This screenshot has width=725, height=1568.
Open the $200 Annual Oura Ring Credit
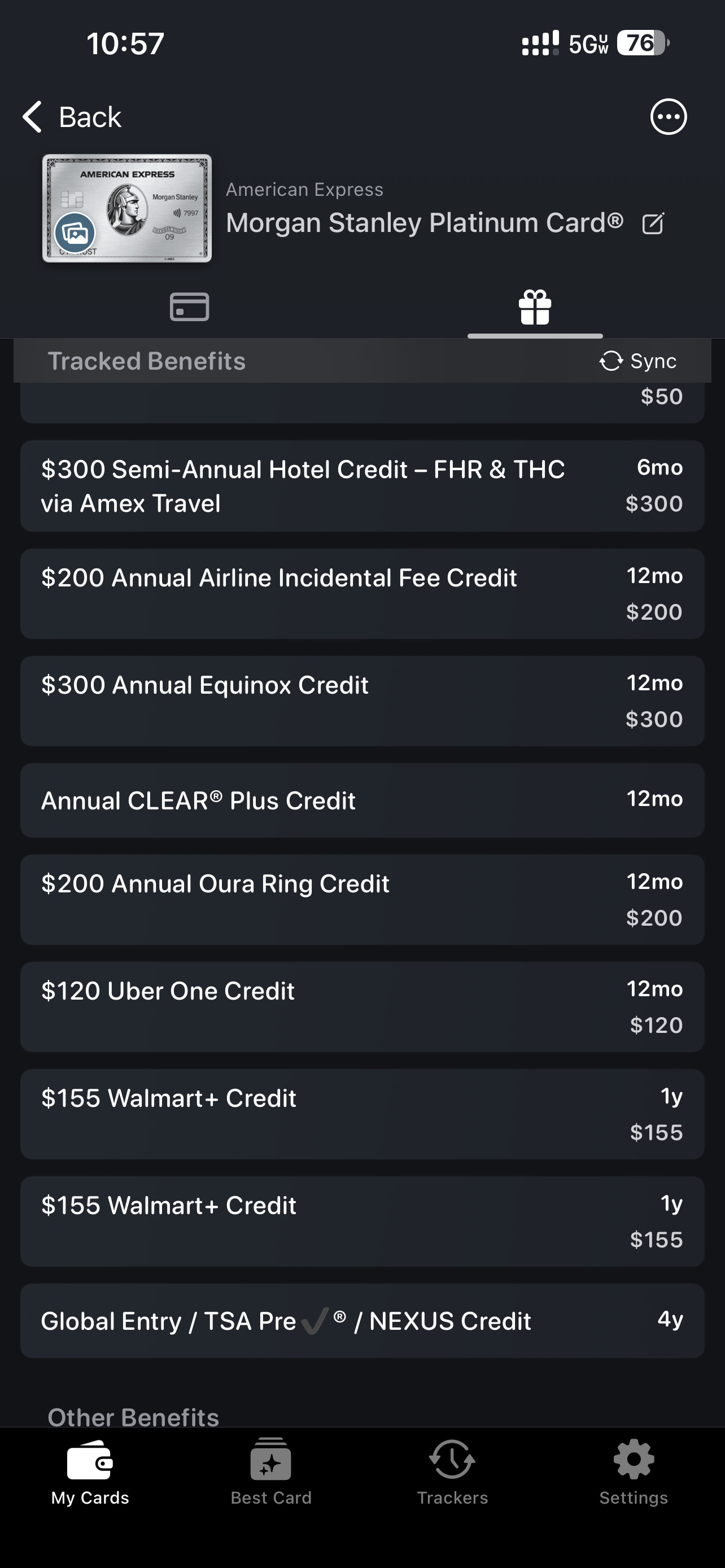(362, 899)
